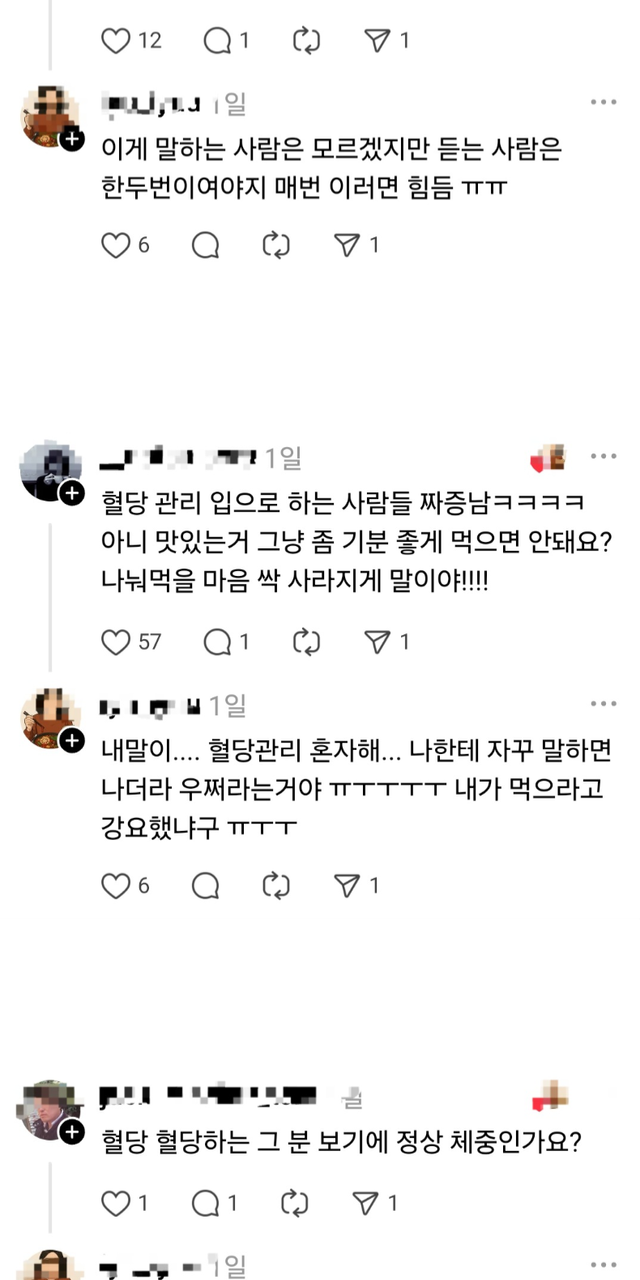Repost the "이게 말하는 사람은" comment
The height and width of the screenshot is (1280, 640).
(275, 245)
